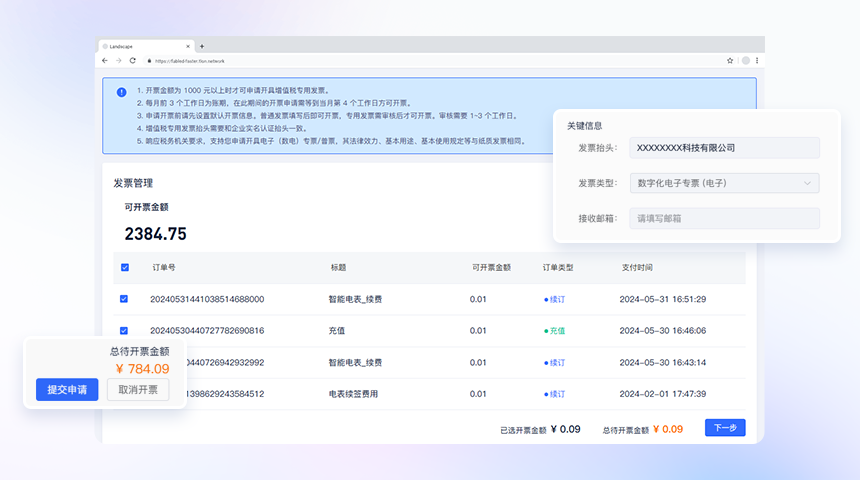Click the browser profile avatar icon
860x480 pixels.
click(745, 61)
